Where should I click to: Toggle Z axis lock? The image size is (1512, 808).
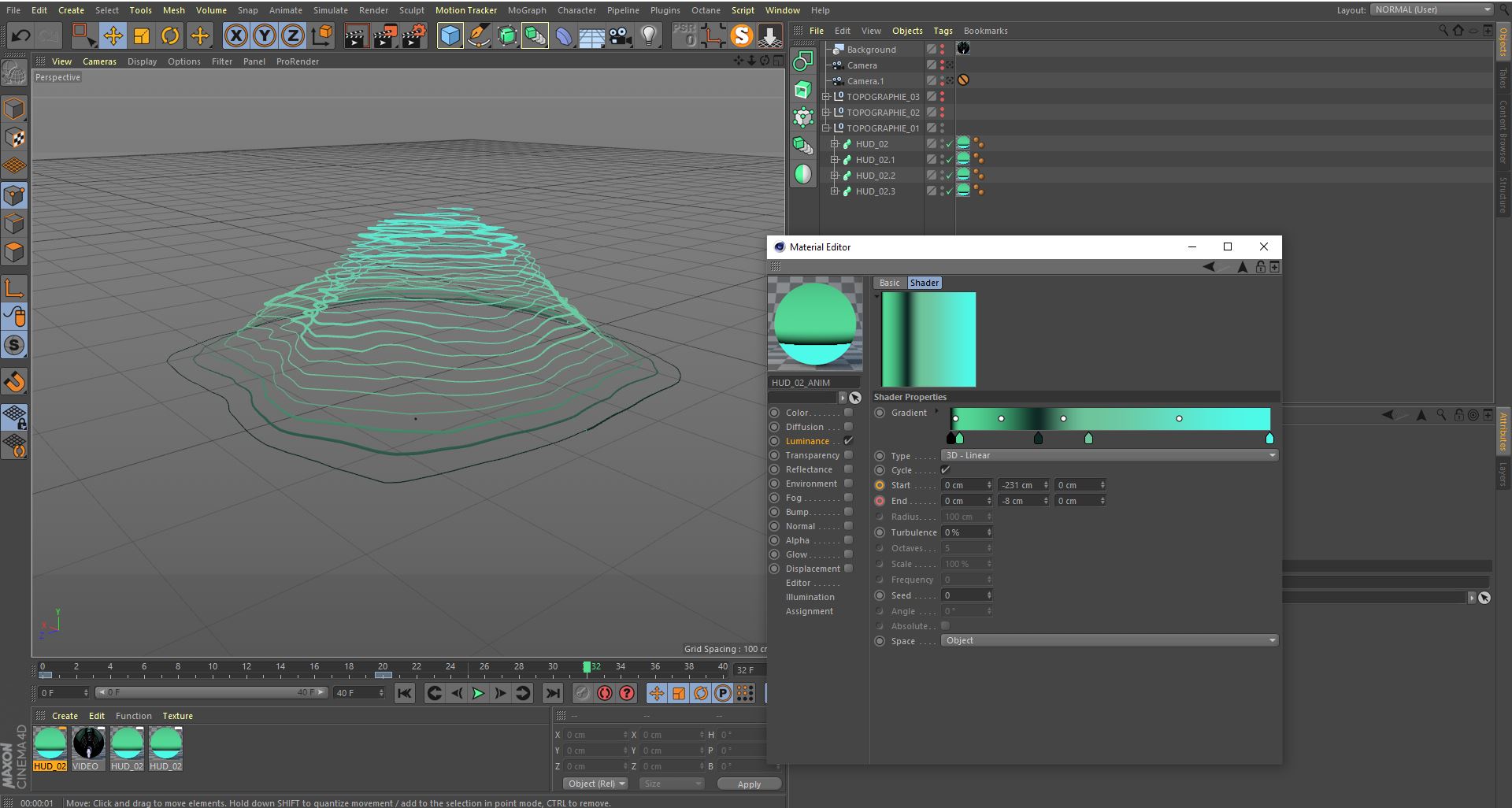(x=293, y=35)
